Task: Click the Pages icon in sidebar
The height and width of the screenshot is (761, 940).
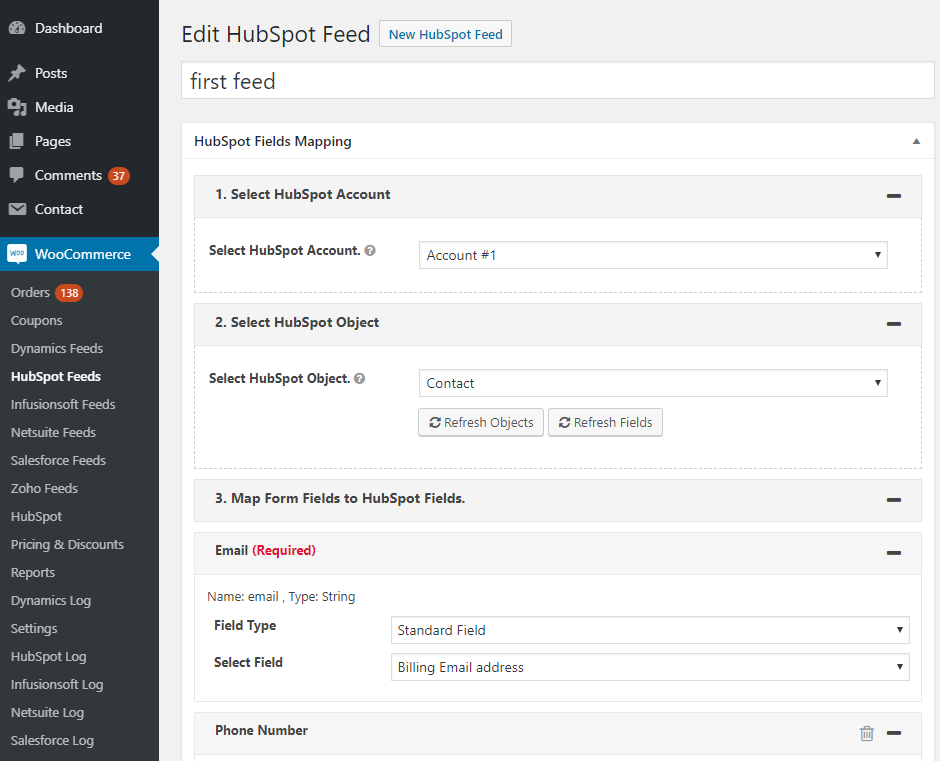Action: [x=17, y=142]
